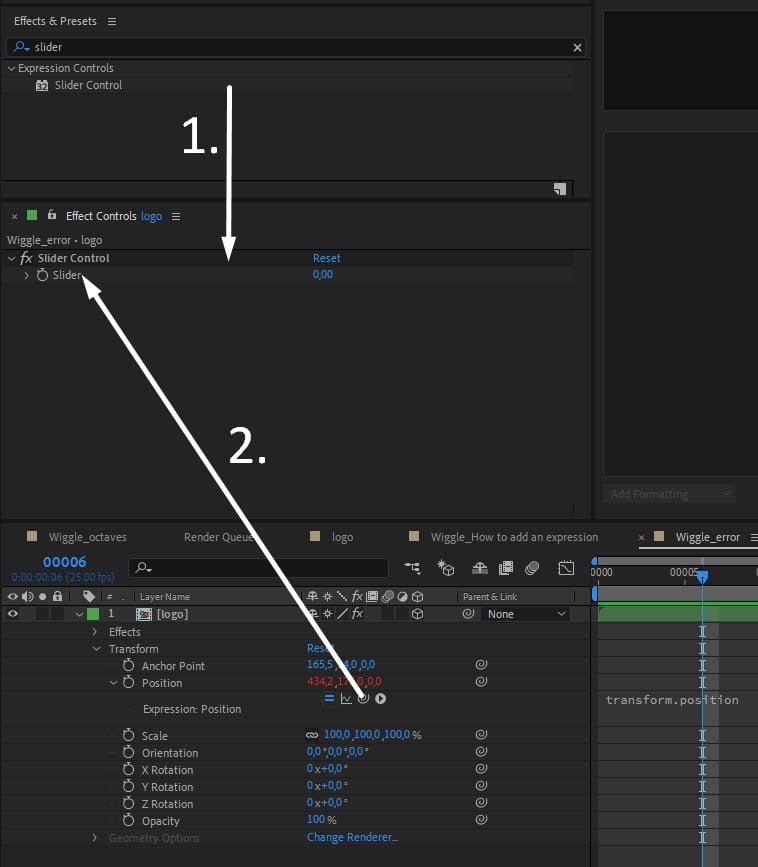Click the Opacity value 100
Image resolution: width=758 pixels, height=867 pixels.
pyautogui.click(x=316, y=819)
